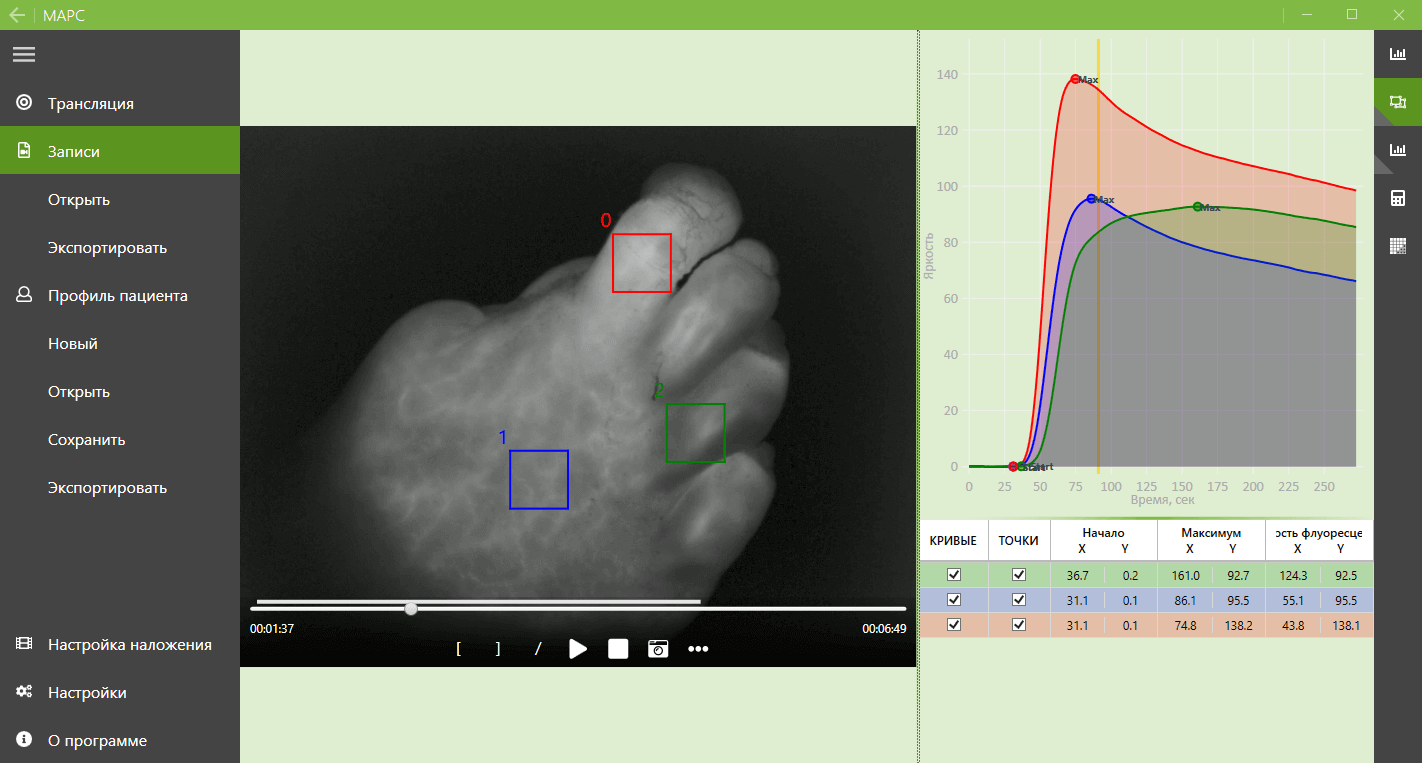Screen dimensions: 1422x763
Task: Click the 161.0 value in the green row
Action: click(1184, 575)
